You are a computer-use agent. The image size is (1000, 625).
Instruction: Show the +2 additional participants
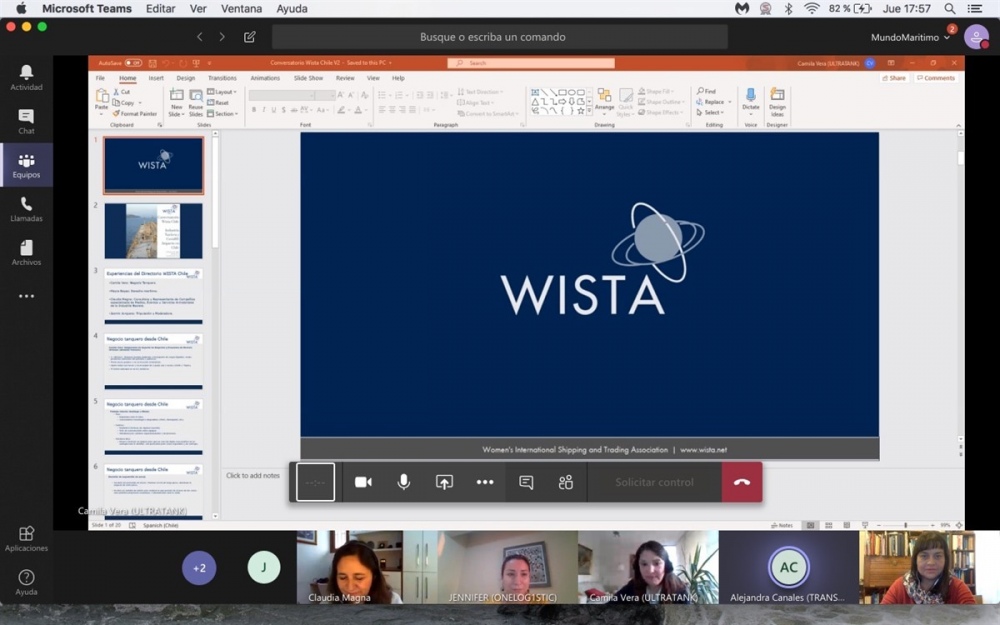(x=199, y=568)
